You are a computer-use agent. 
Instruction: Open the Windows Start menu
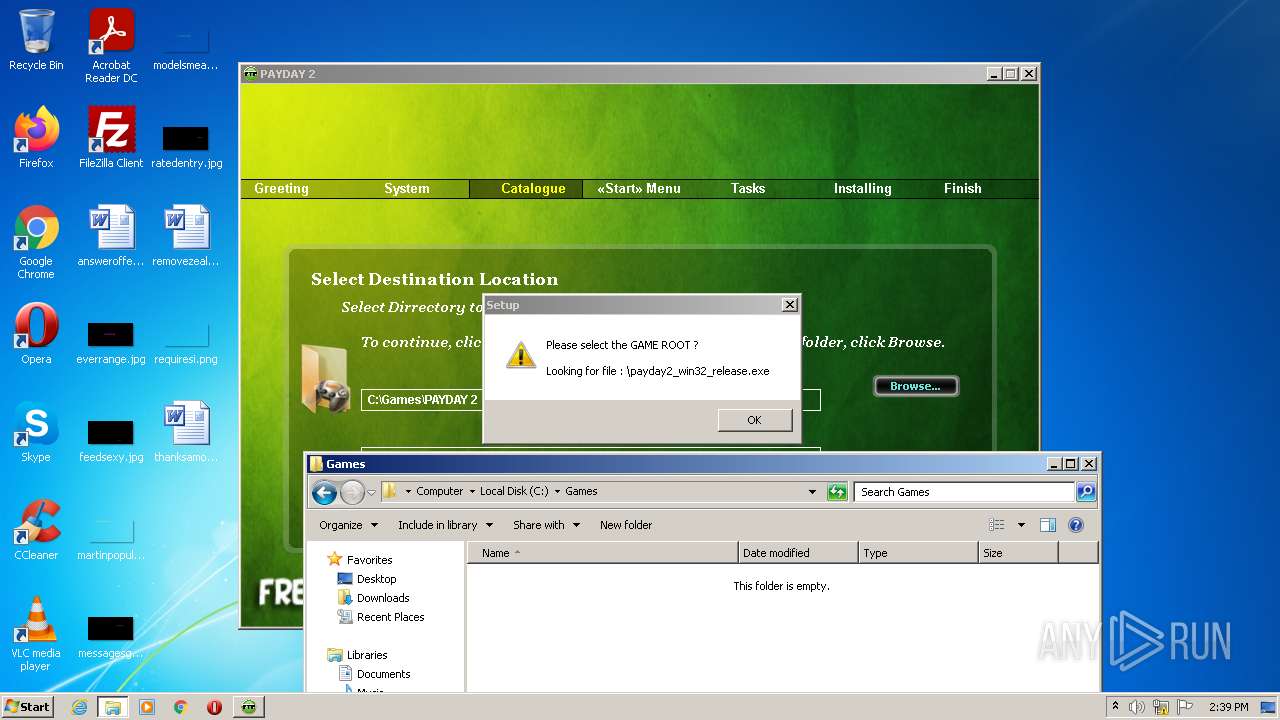click(27, 707)
